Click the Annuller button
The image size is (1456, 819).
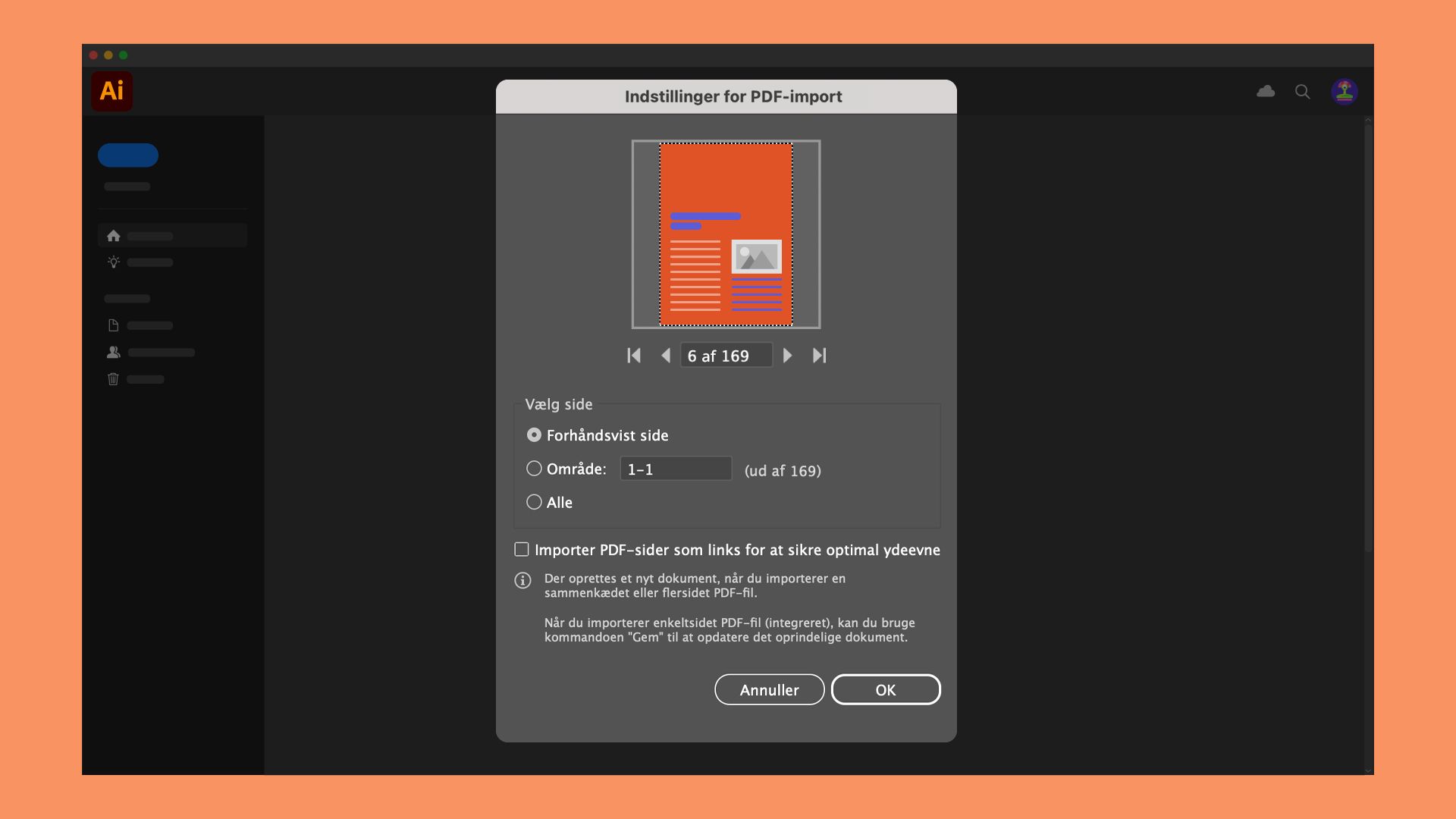[x=769, y=689]
